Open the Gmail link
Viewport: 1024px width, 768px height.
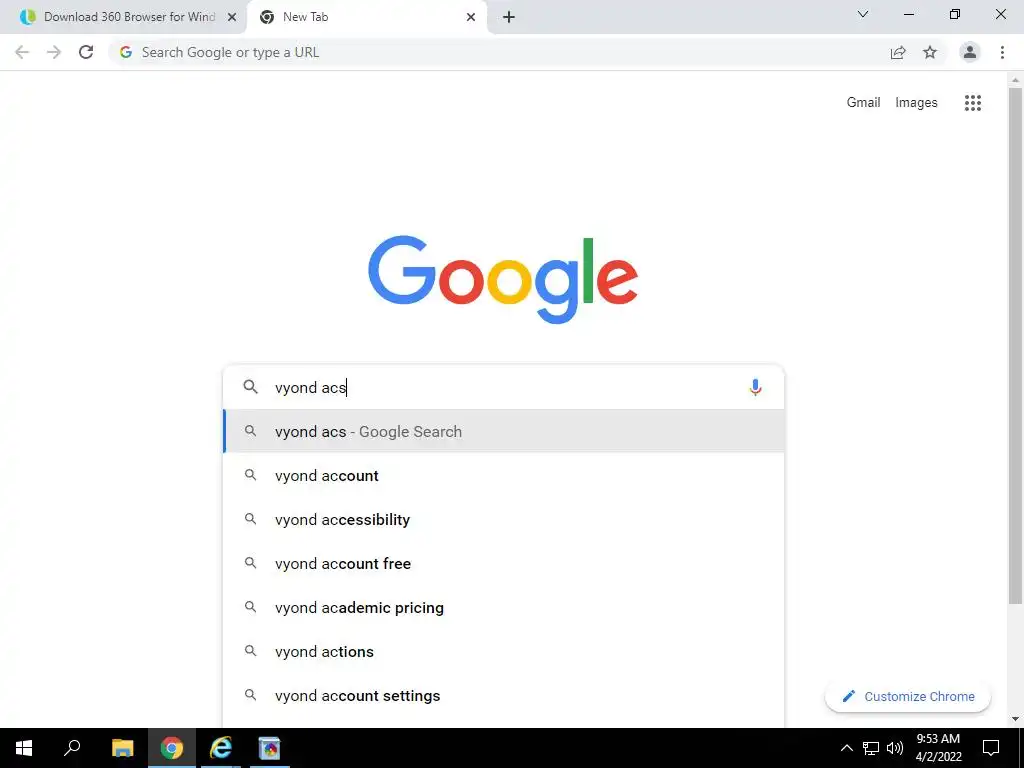point(863,103)
